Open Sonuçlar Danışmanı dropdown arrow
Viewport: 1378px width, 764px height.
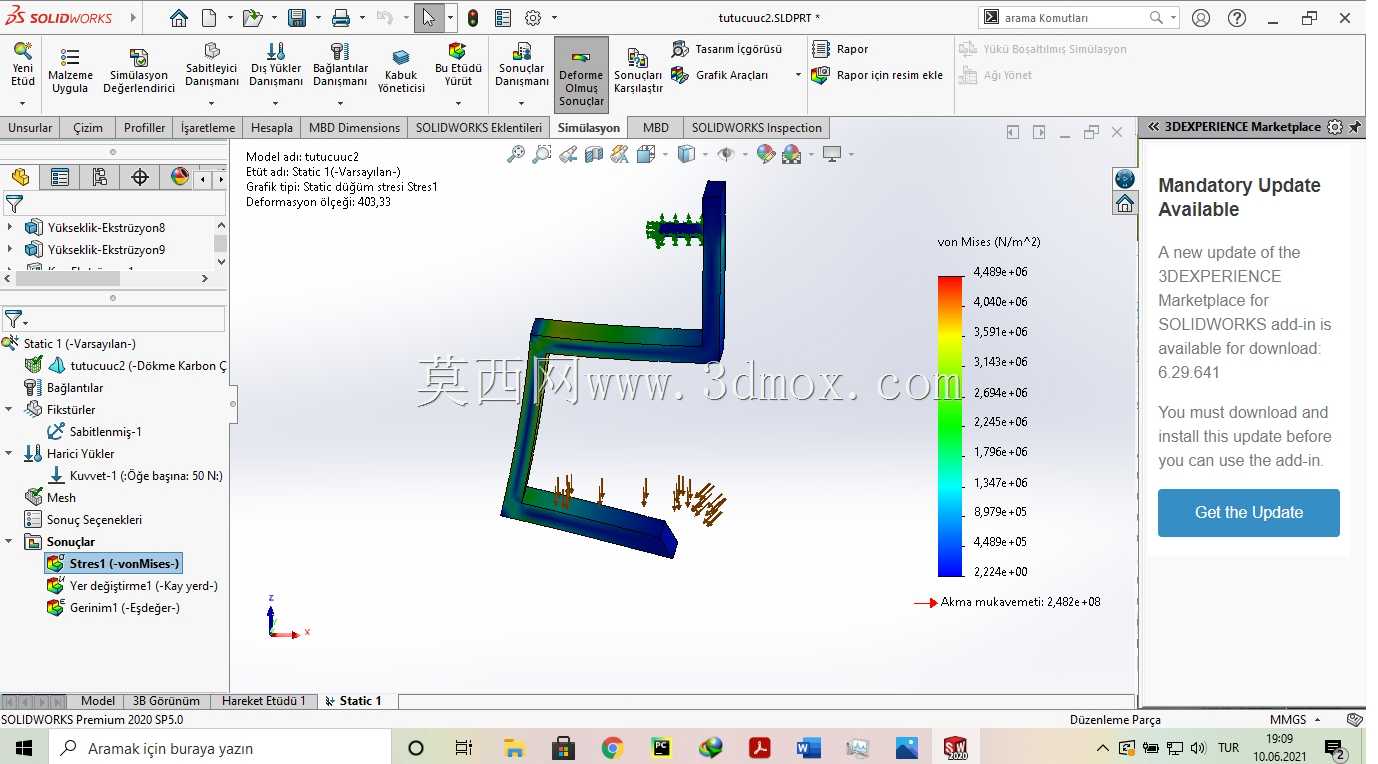(x=521, y=102)
